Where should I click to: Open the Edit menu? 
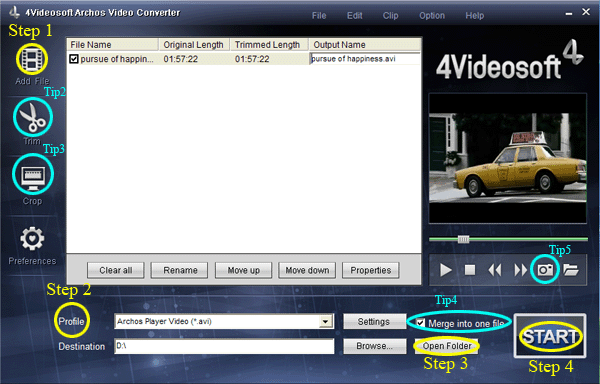click(x=354, y=16)
